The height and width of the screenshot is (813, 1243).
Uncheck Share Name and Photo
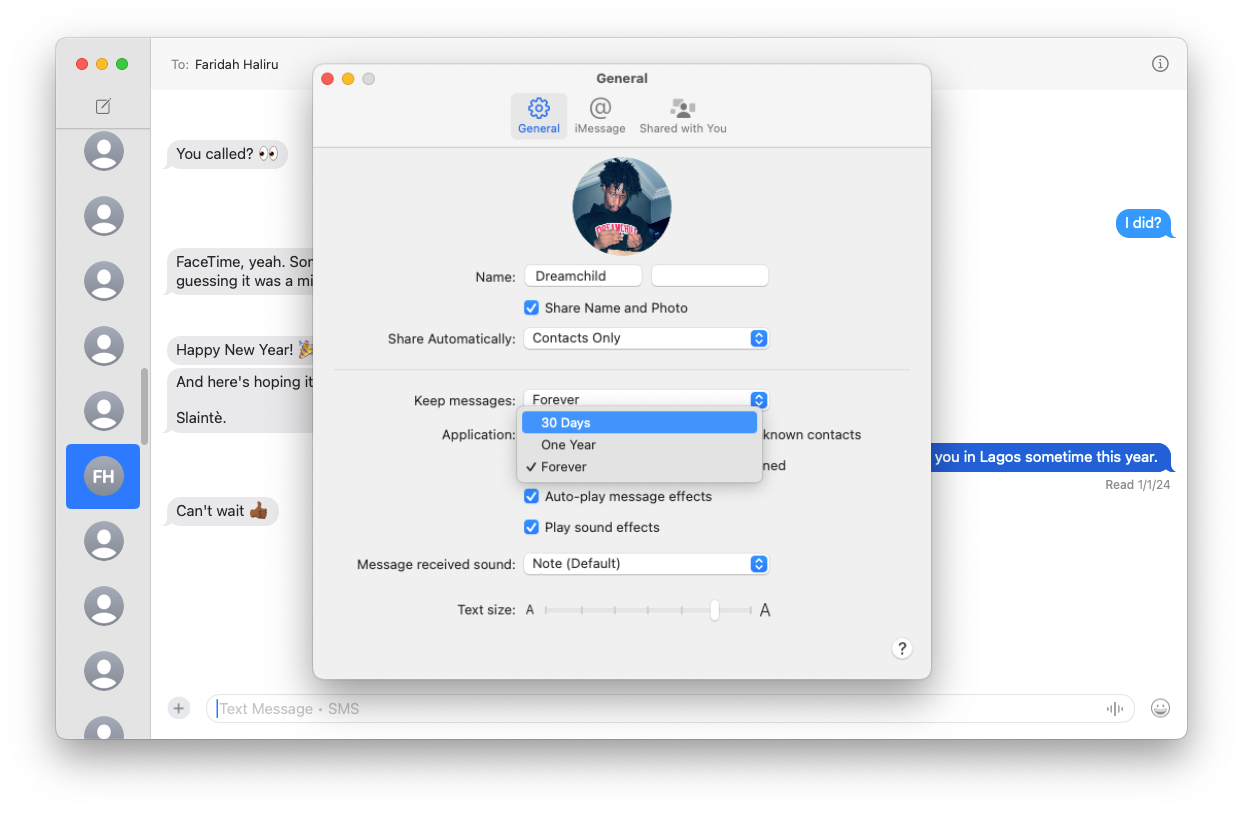tap(531, 308)
